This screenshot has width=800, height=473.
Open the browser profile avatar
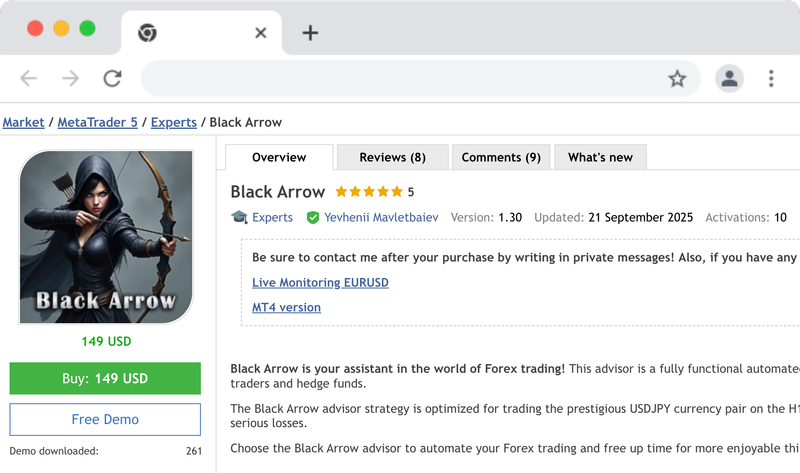729,79
